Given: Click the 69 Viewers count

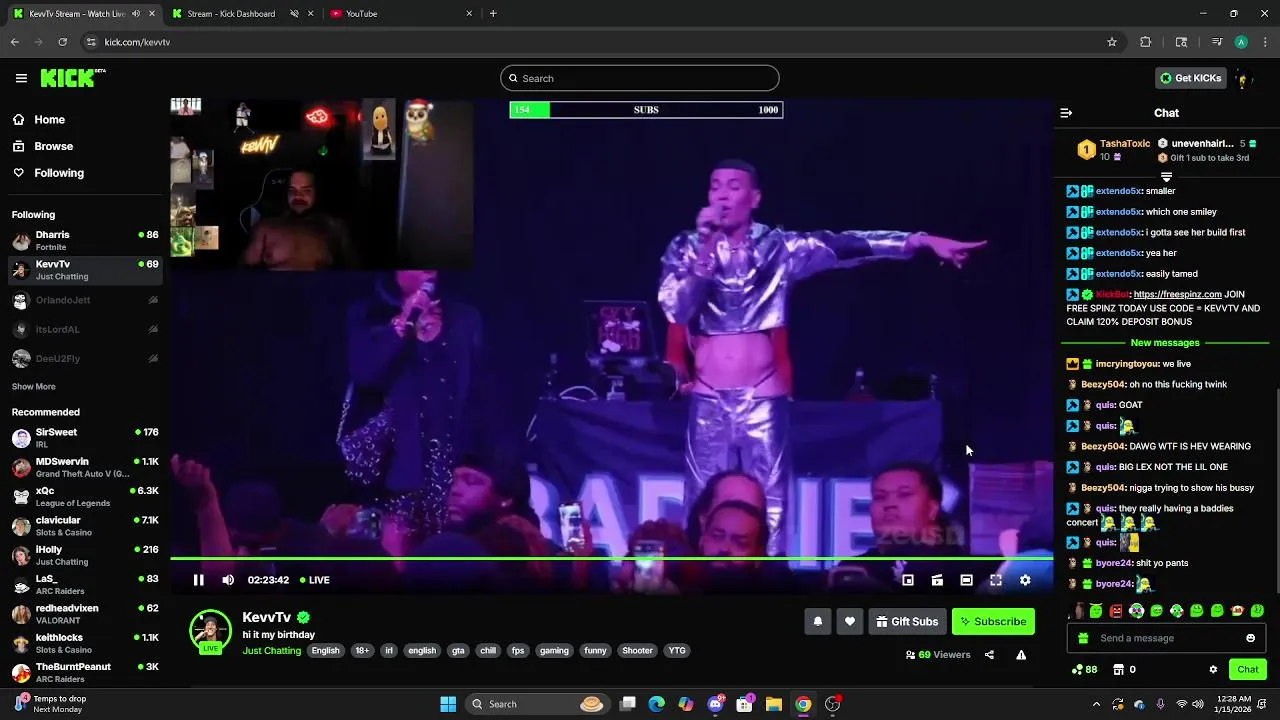Looking at the screenshot, I should (938, 655).
